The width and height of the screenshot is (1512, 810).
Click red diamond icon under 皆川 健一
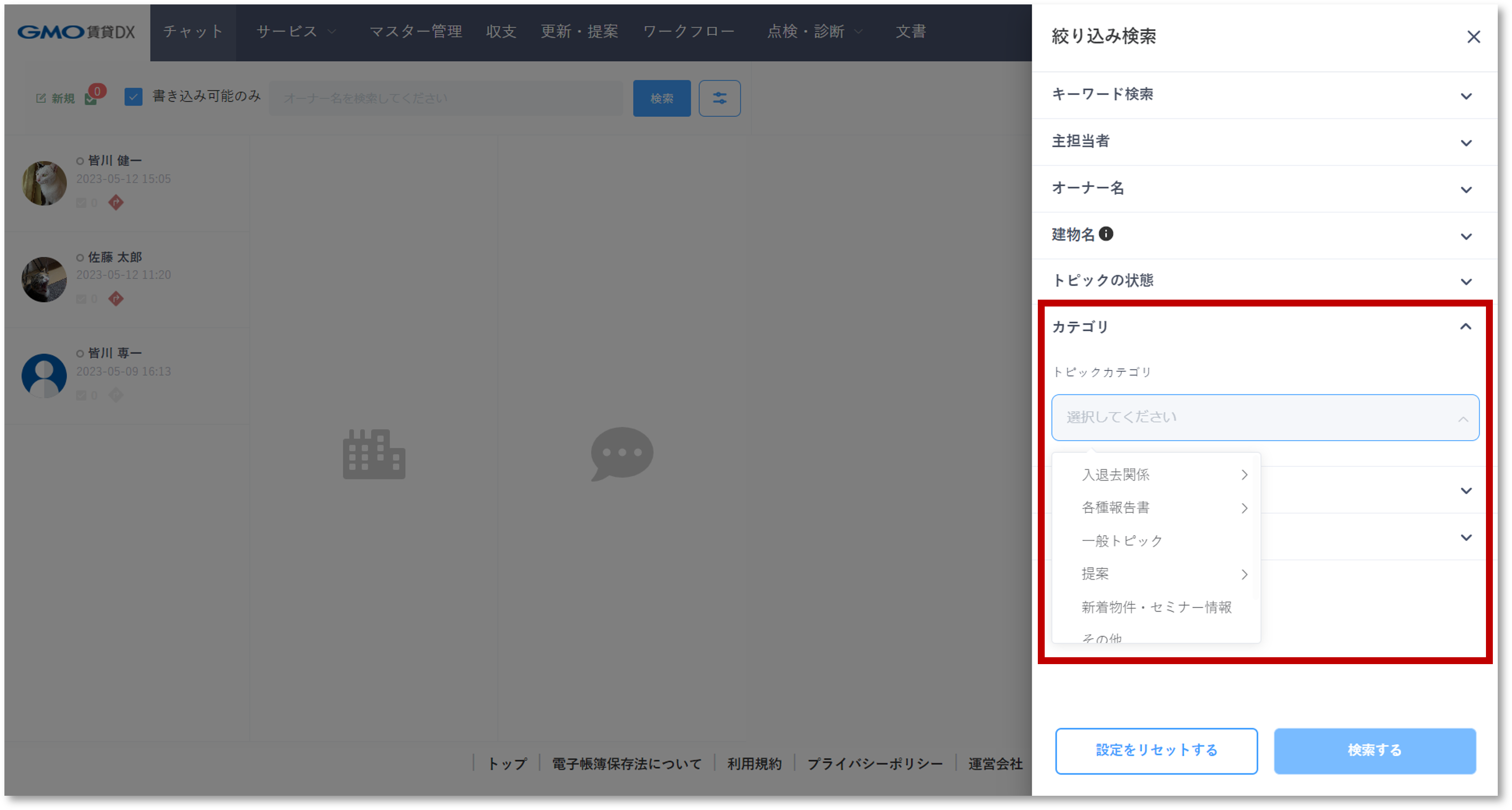coord(116,202)
